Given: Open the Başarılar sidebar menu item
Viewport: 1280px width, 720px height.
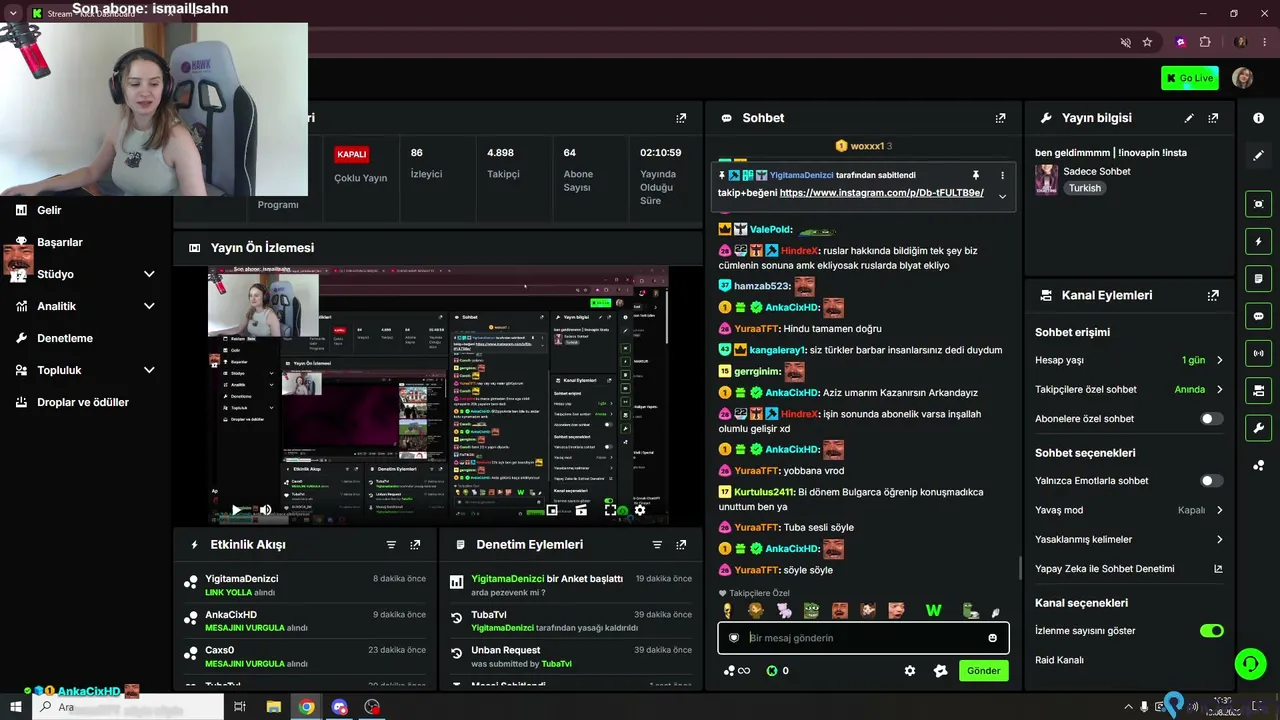Looking at the screenshot, I should [x=60, y=242].
